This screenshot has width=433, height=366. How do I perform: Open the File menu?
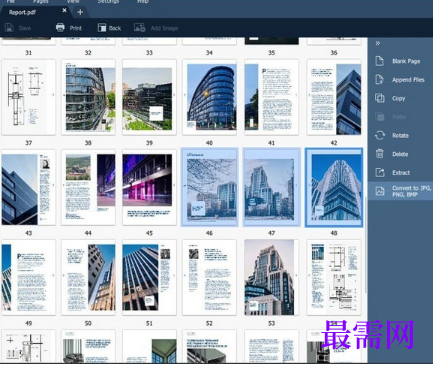tap(10, 2)
